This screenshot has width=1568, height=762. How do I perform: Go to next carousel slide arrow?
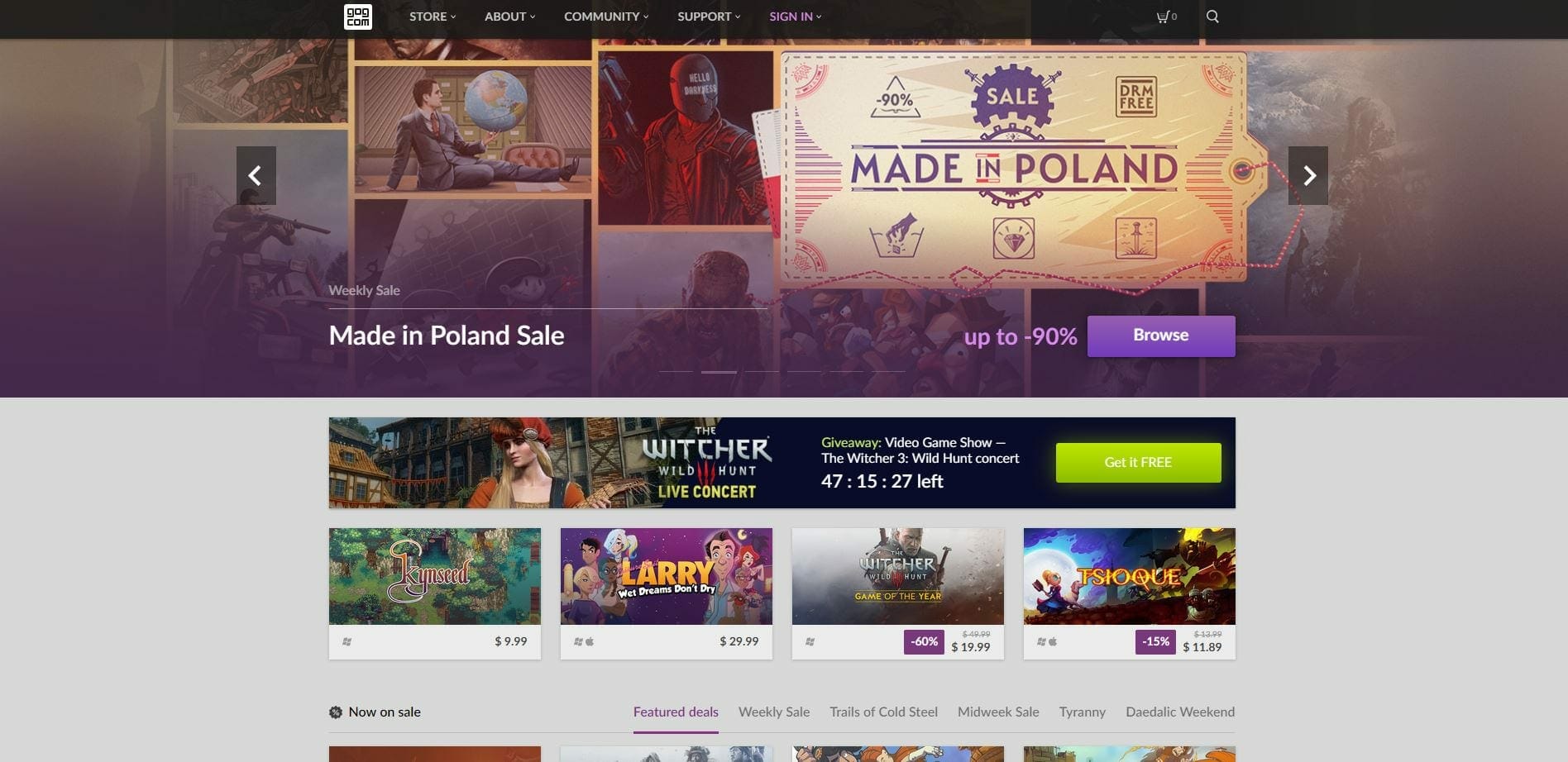click(1308, 175)
